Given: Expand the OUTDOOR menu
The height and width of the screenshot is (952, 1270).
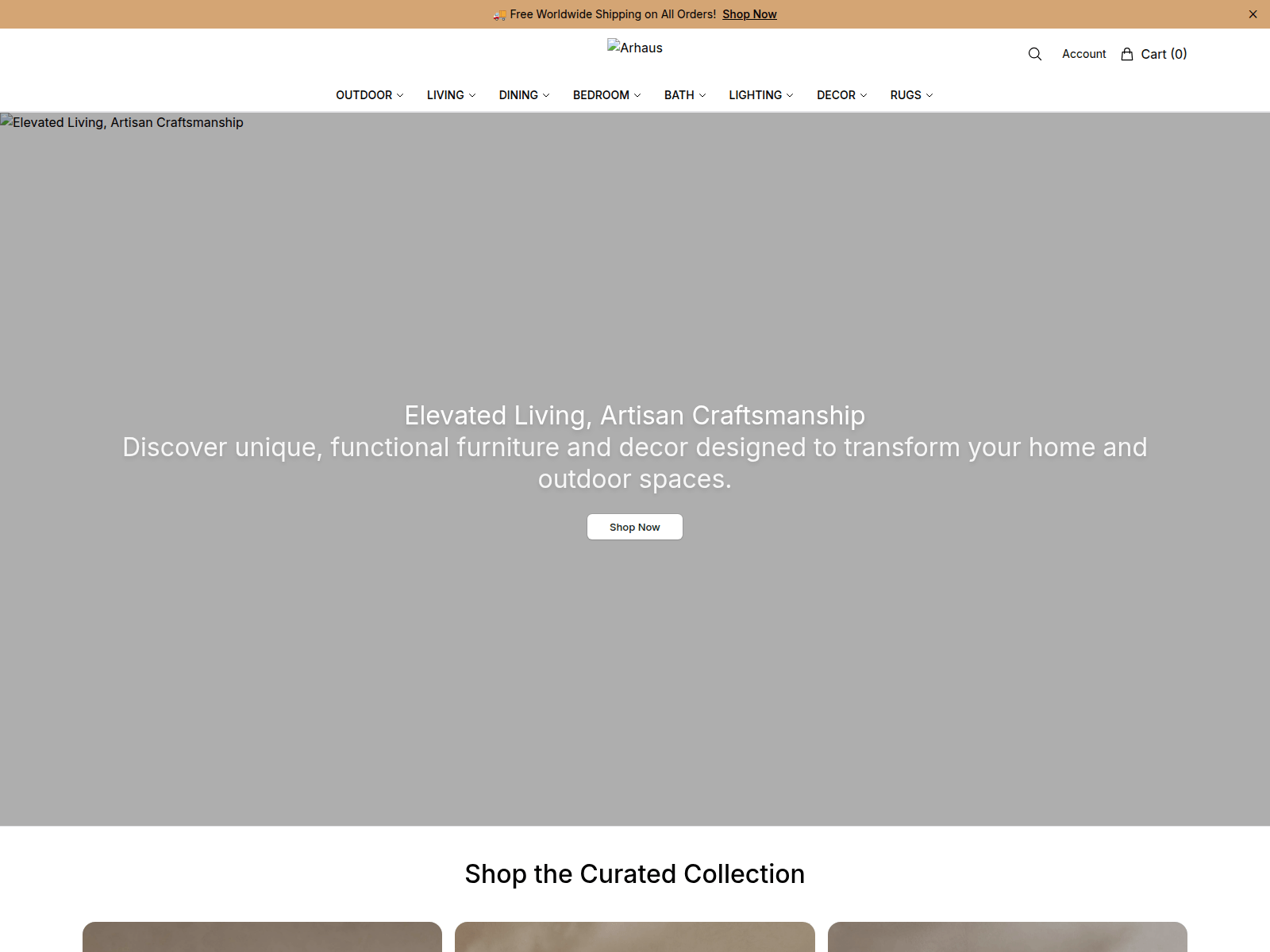Looking at the screenshot, I should (x=370, y=95).
